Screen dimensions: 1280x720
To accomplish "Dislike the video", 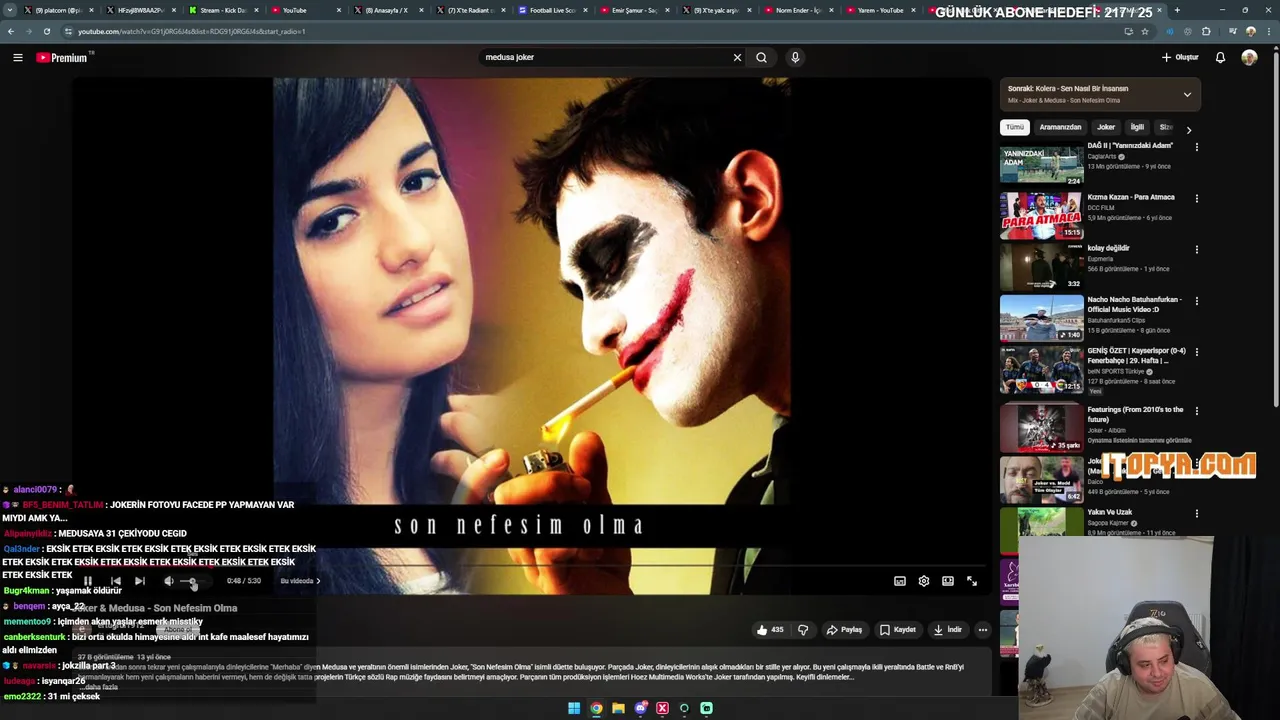I will (803, 630).
